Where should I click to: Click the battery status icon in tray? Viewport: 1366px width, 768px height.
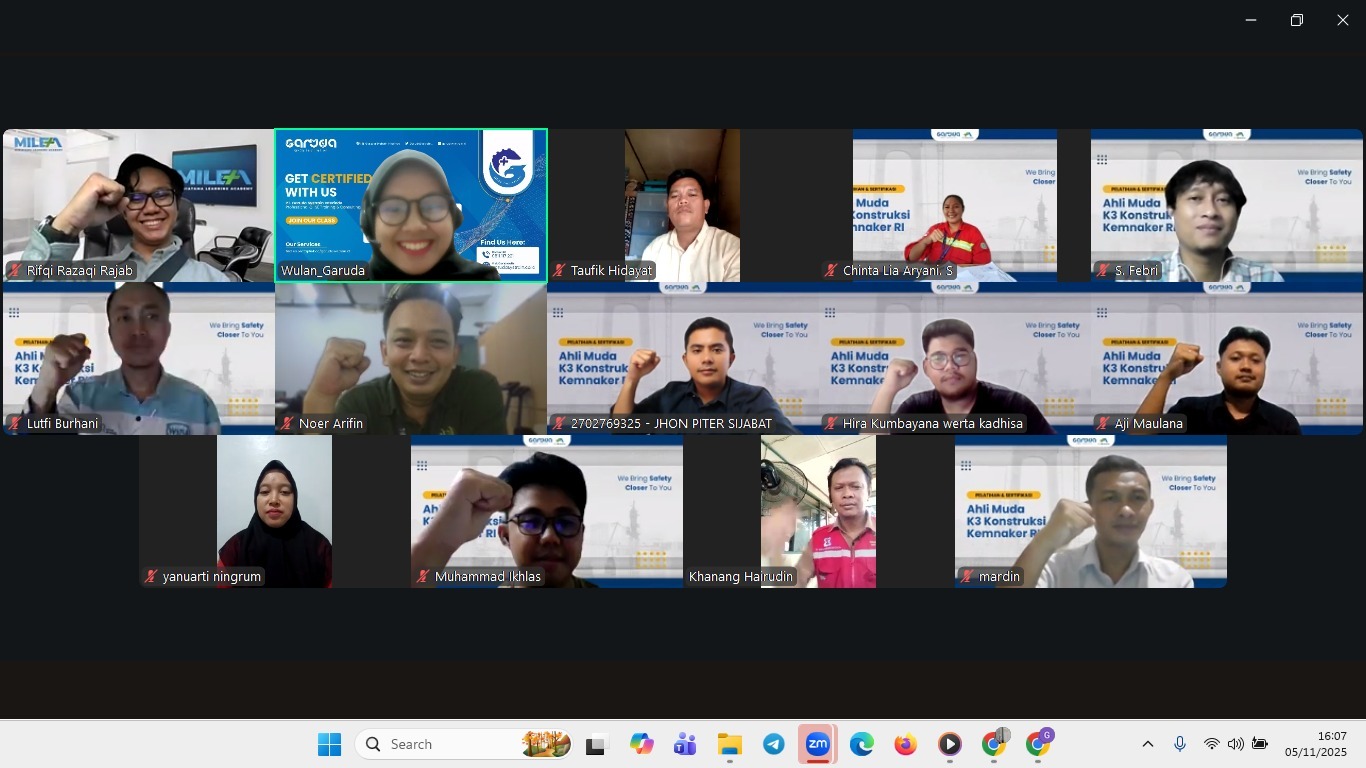pyautogui.click(x=1260, y=744)
